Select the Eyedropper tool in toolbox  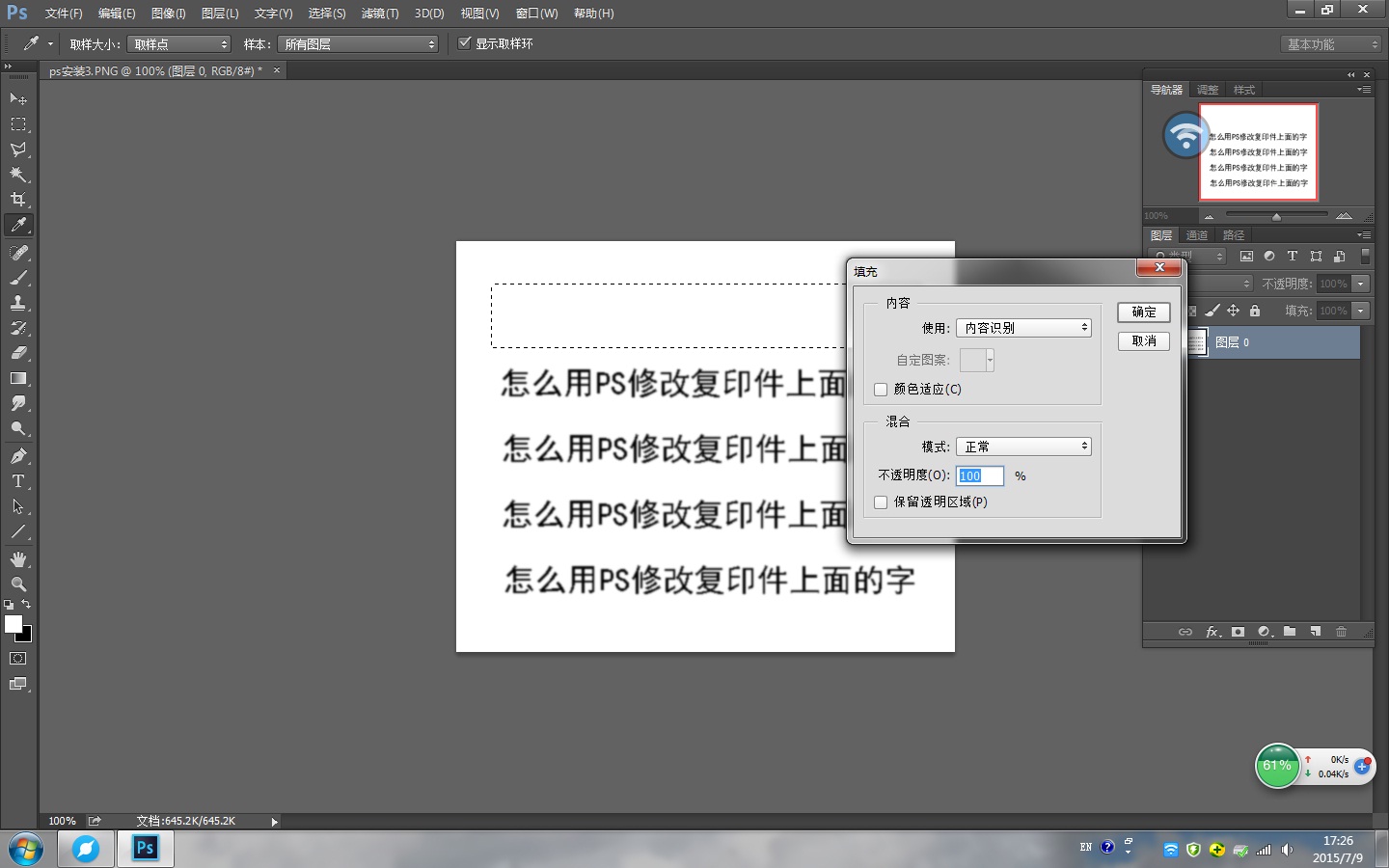pos(18,225)
